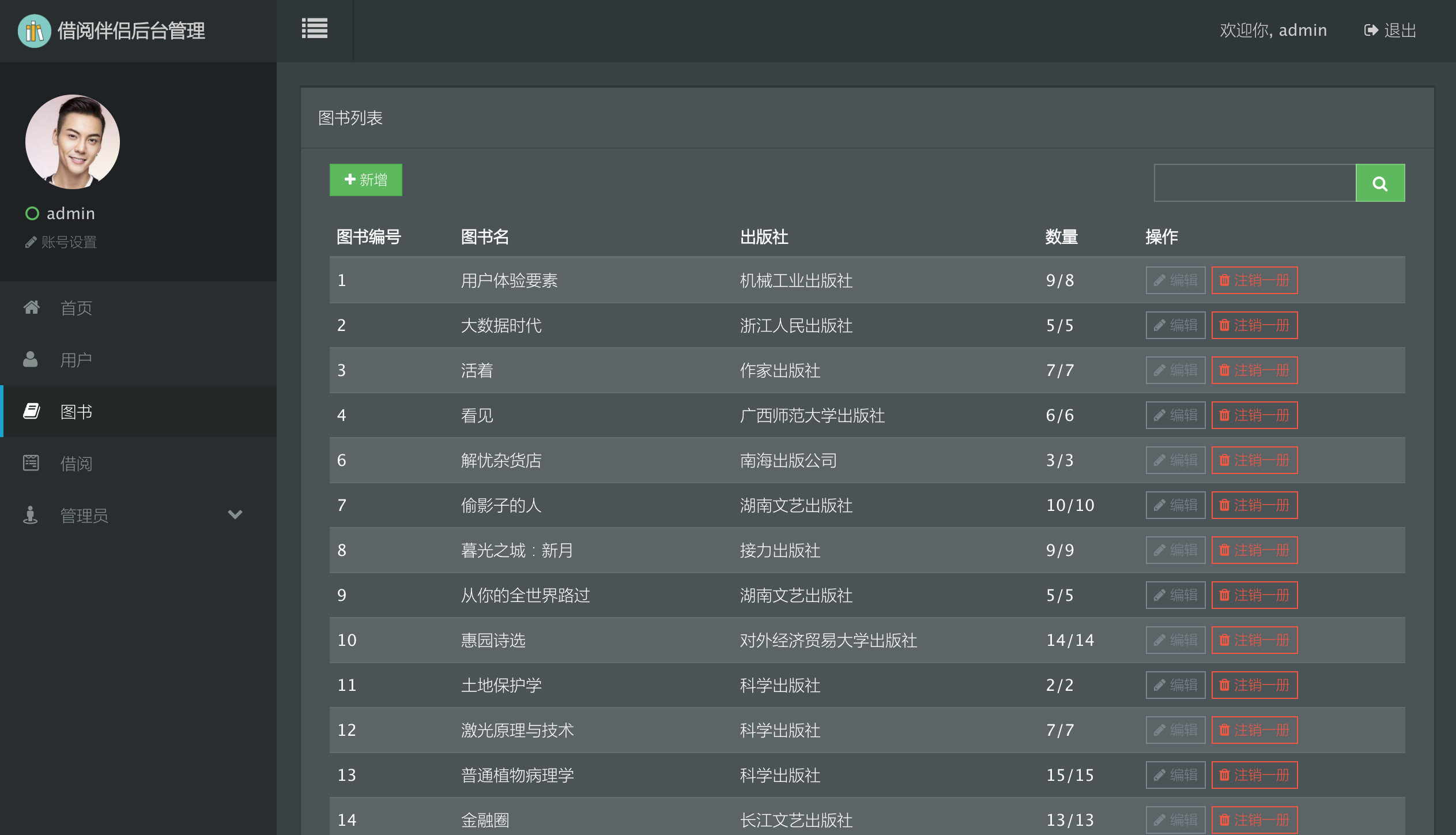This screenshot has height=835, width=1456.
Task: Select the 借阅 menu item
Action: pyautogui.click(x=77, y=464)
